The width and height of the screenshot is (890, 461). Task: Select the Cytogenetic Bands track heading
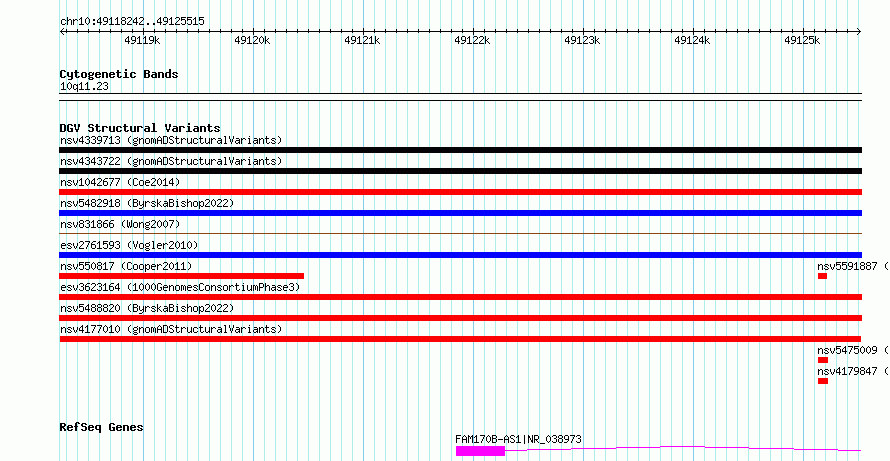pos(119,74)
